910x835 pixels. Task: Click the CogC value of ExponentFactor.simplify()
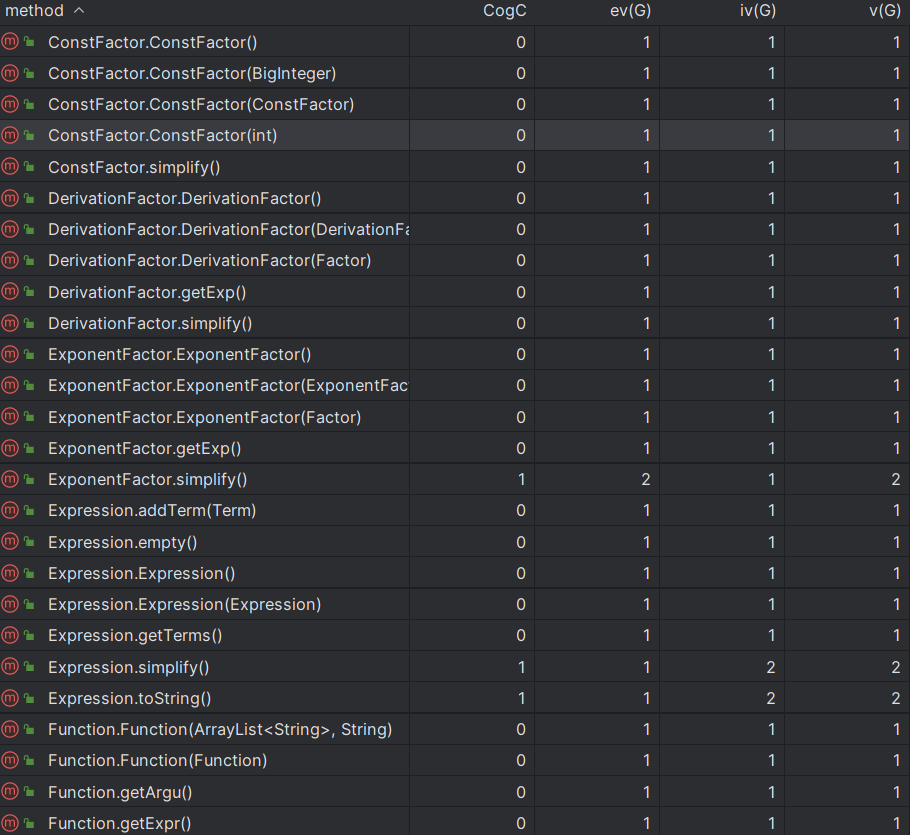(521, 479)
